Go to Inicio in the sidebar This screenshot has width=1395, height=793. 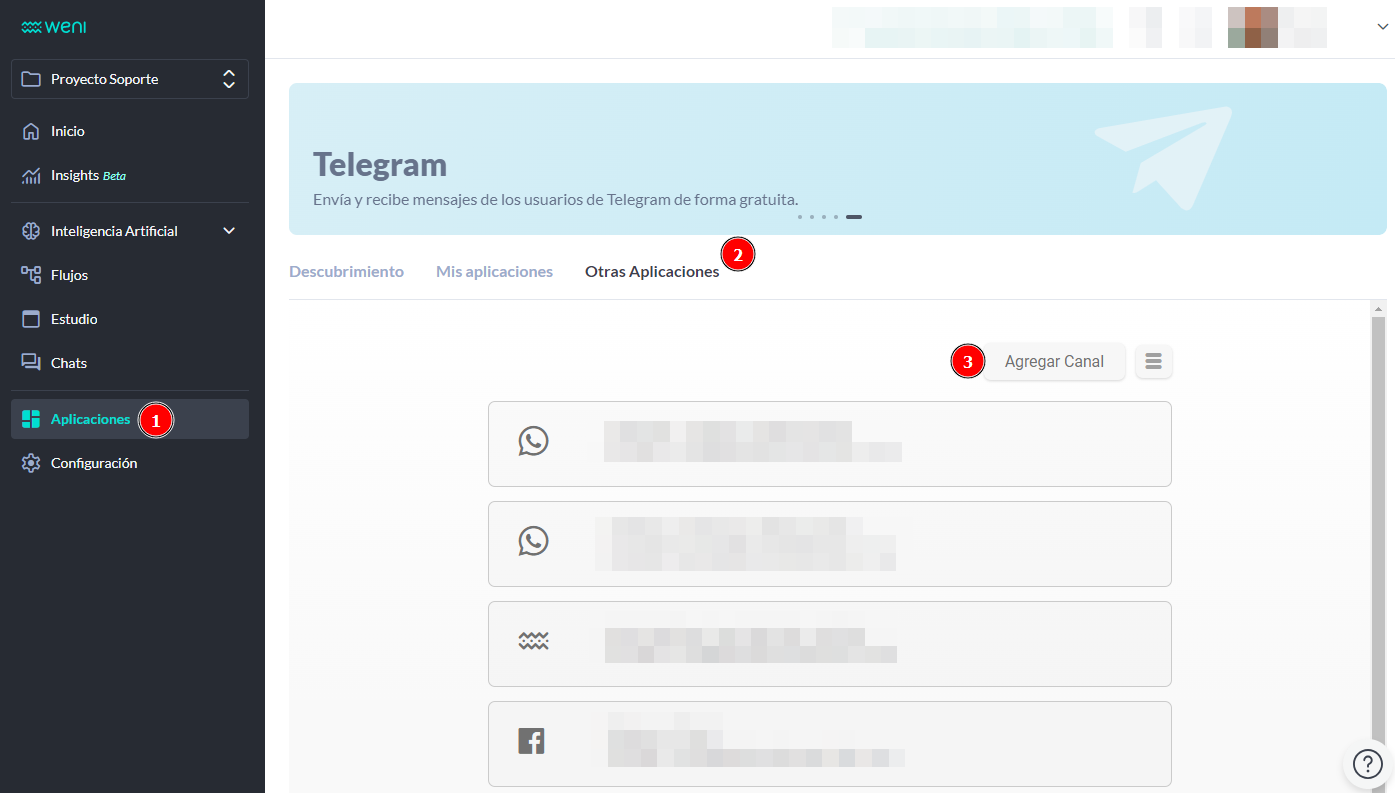tap(130, 131)
